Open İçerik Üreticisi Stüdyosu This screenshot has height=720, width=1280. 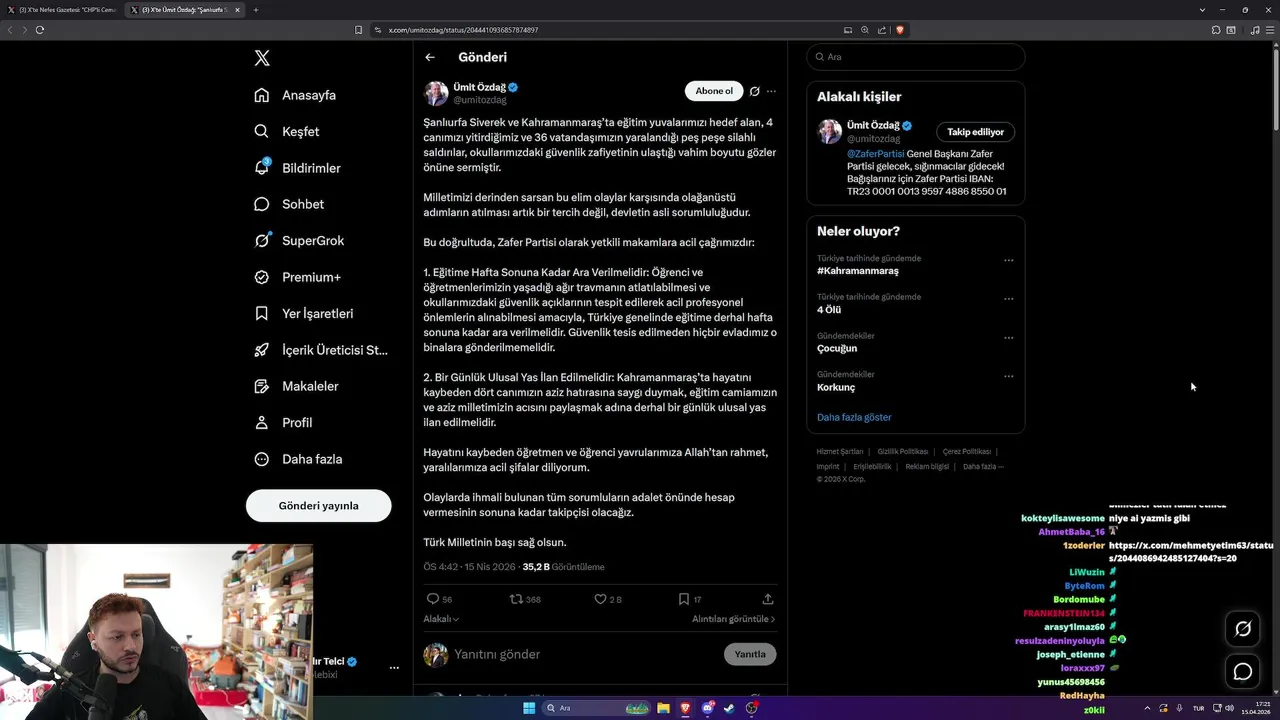coord(320,350)
